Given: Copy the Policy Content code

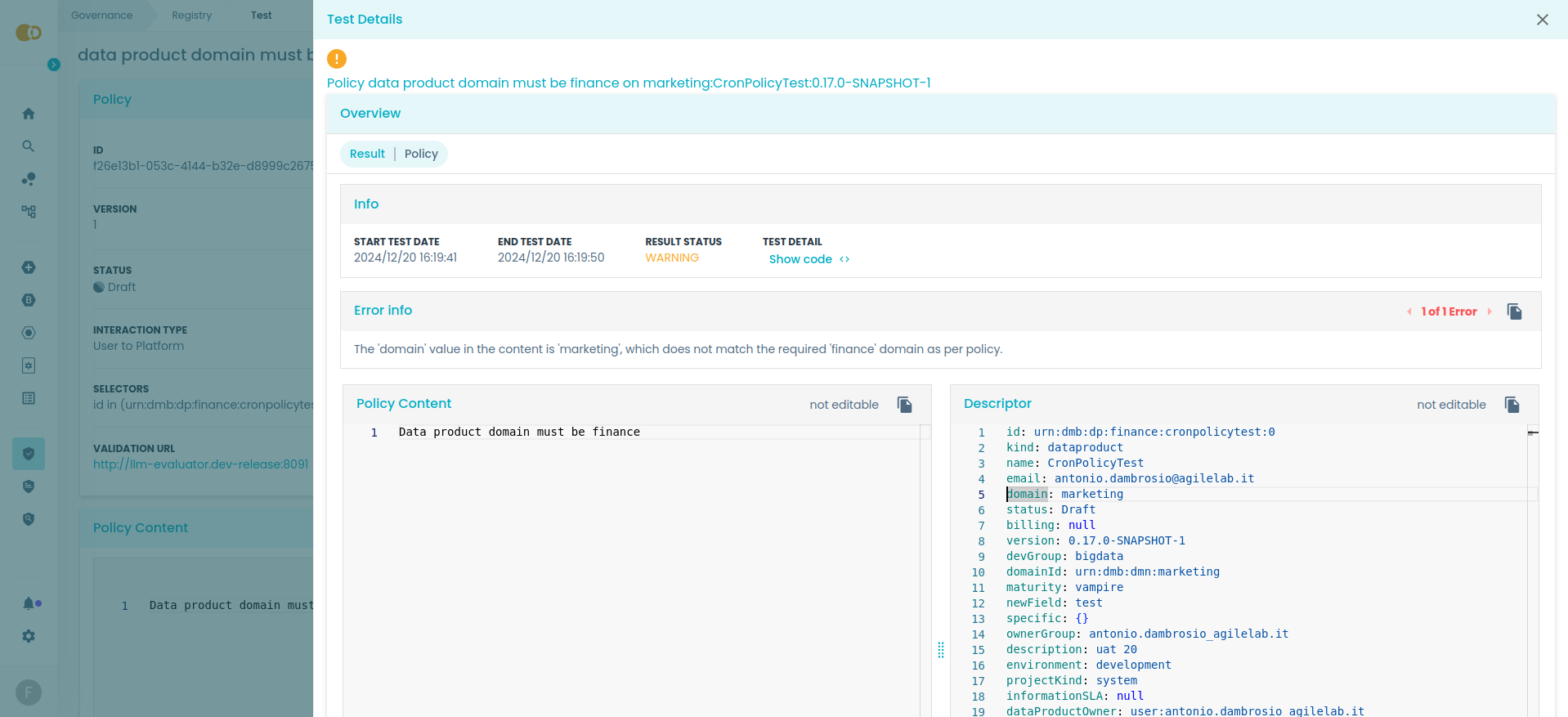Looking at the screenshot, I should (904, 405).
